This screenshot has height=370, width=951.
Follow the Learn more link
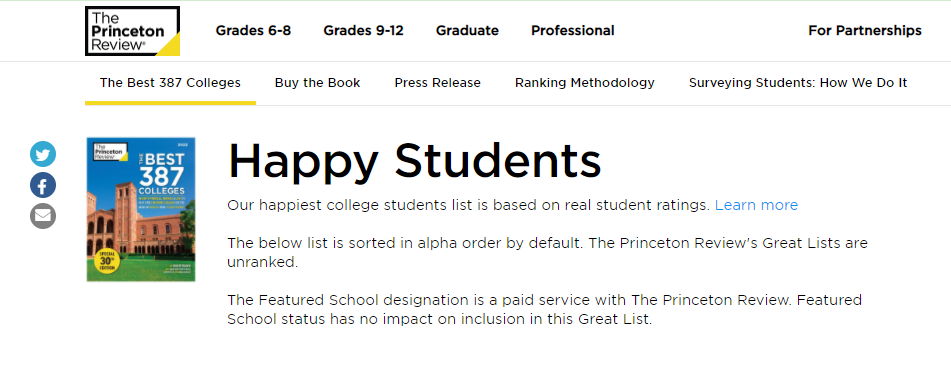(756, 205)
